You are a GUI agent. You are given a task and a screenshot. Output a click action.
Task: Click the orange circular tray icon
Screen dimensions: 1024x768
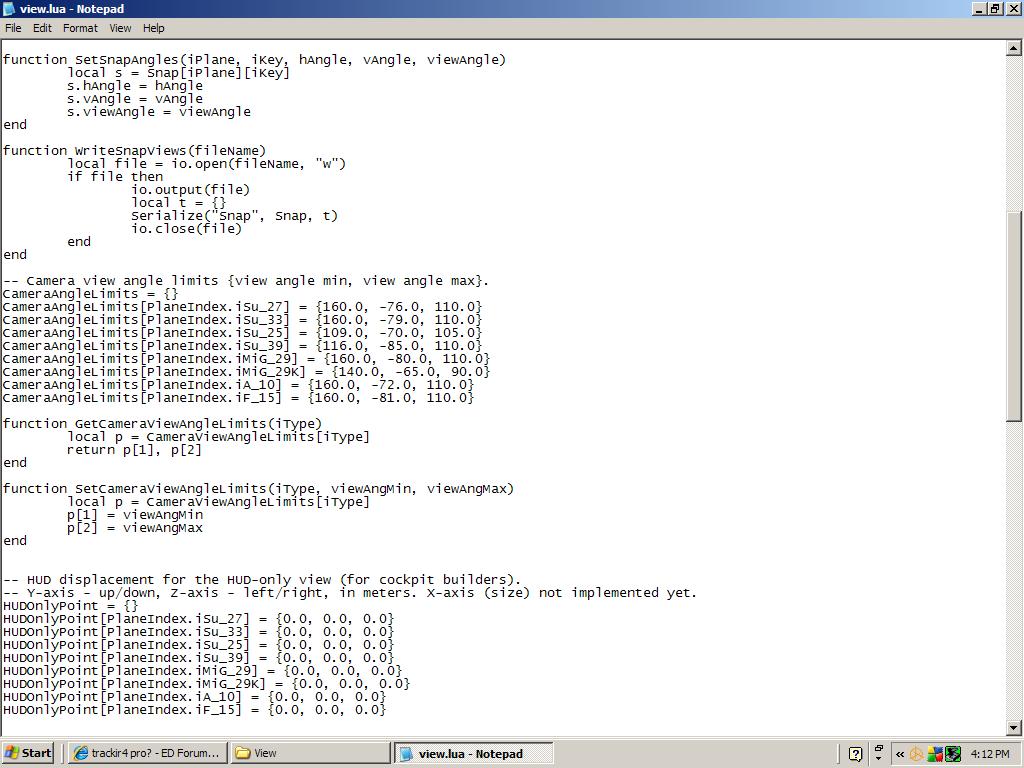[916, 754]
